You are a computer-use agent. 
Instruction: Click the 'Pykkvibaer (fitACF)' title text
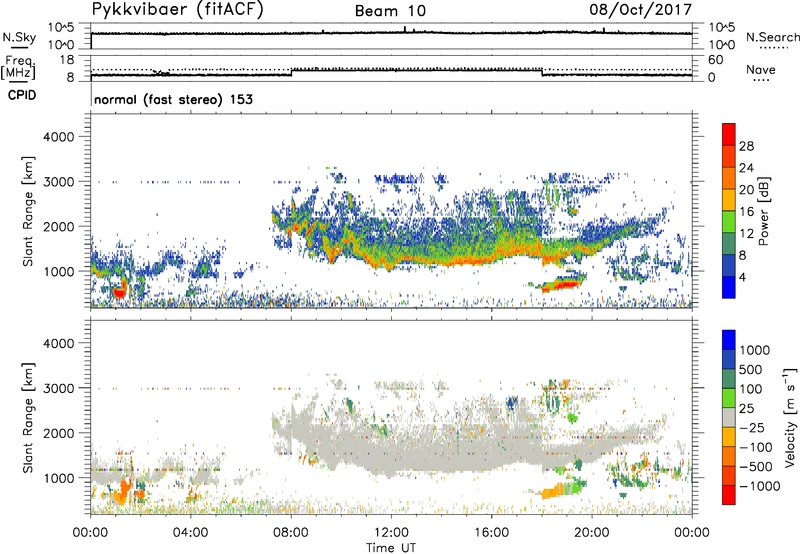(177, 10)
